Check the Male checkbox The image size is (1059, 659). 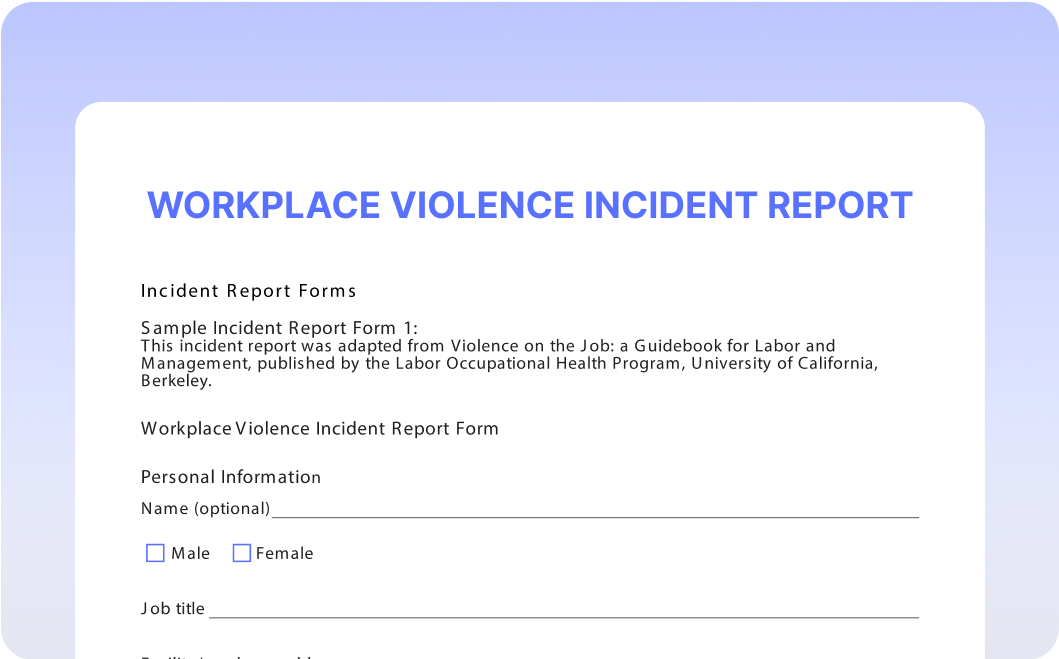[155, 553]
